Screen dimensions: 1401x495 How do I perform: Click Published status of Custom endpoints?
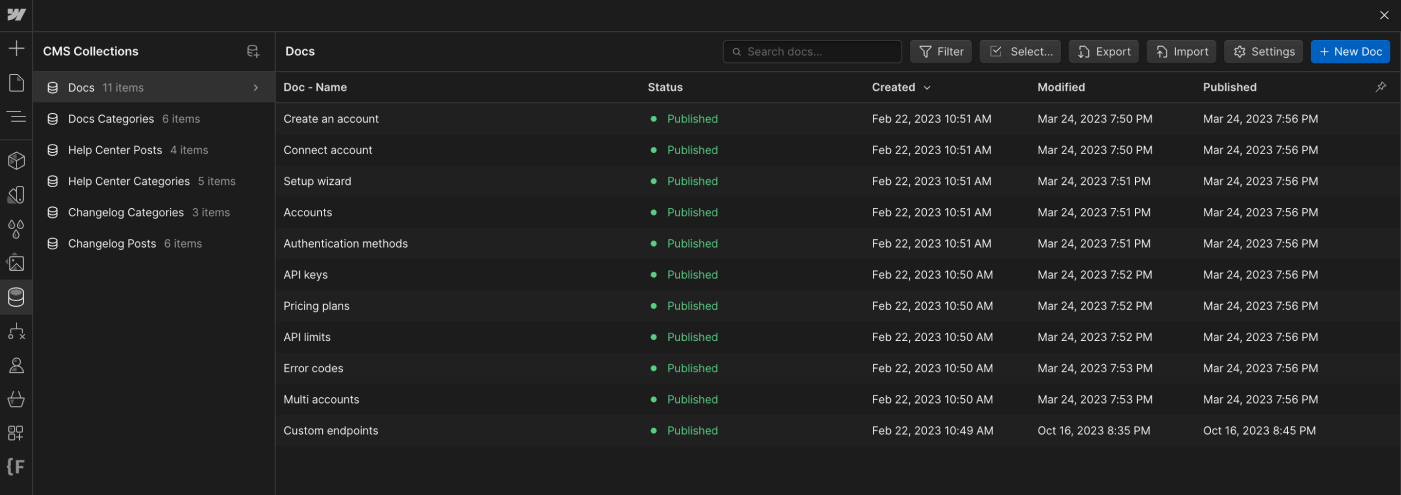[x=692, y=431]
